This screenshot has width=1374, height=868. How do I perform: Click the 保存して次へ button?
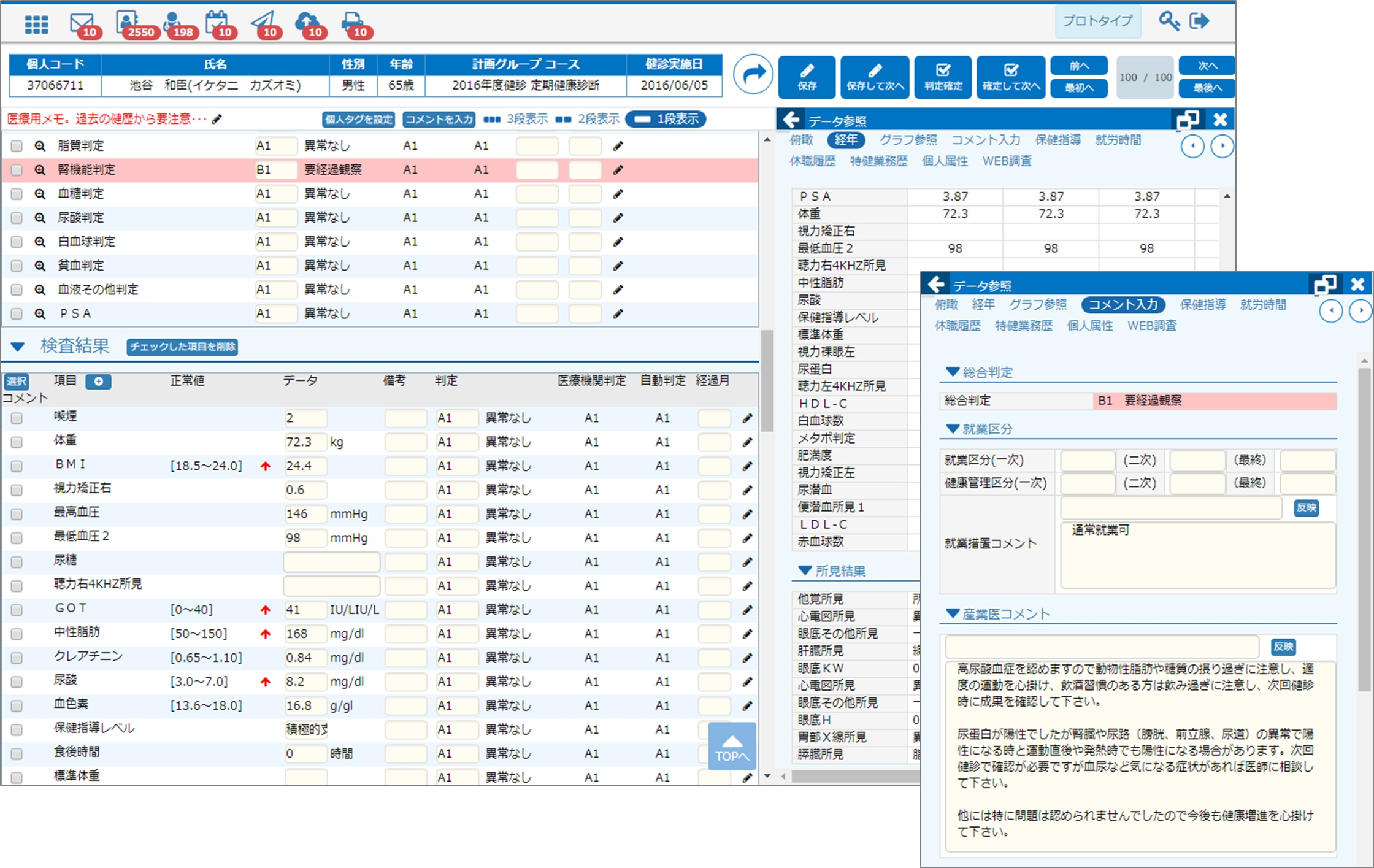(875, 77)
